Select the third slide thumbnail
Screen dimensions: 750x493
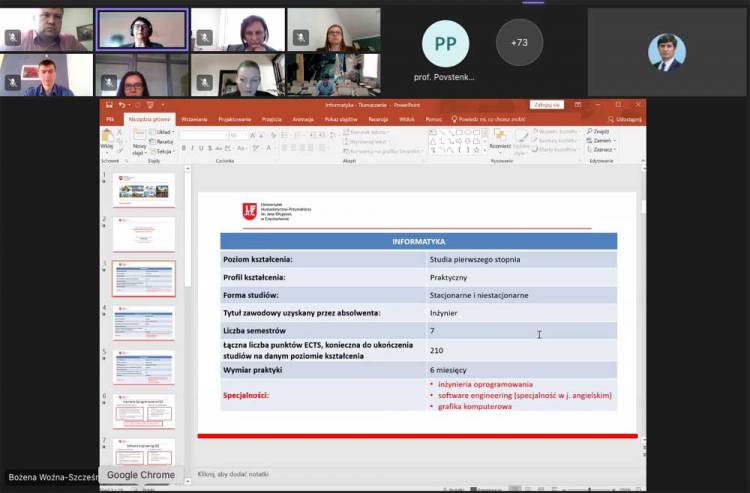(x=143, y=278)
